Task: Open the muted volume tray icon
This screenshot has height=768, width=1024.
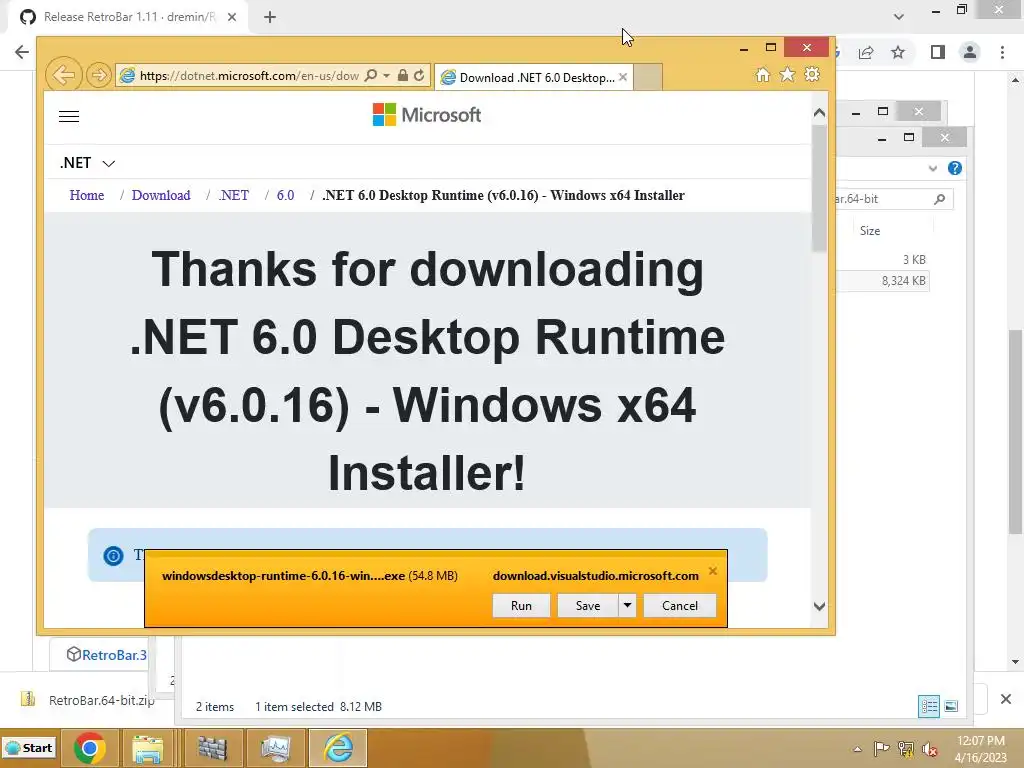Action: pos(930,749)
